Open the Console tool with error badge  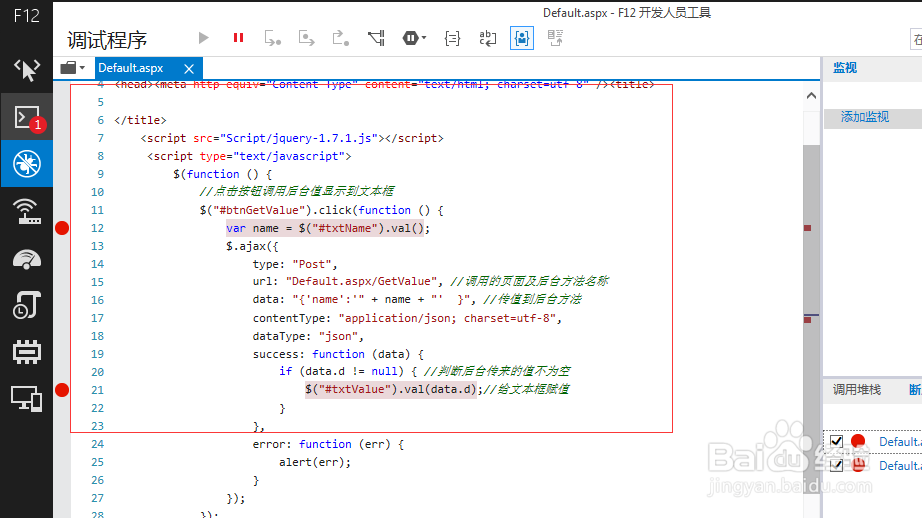tap(27, 118)
